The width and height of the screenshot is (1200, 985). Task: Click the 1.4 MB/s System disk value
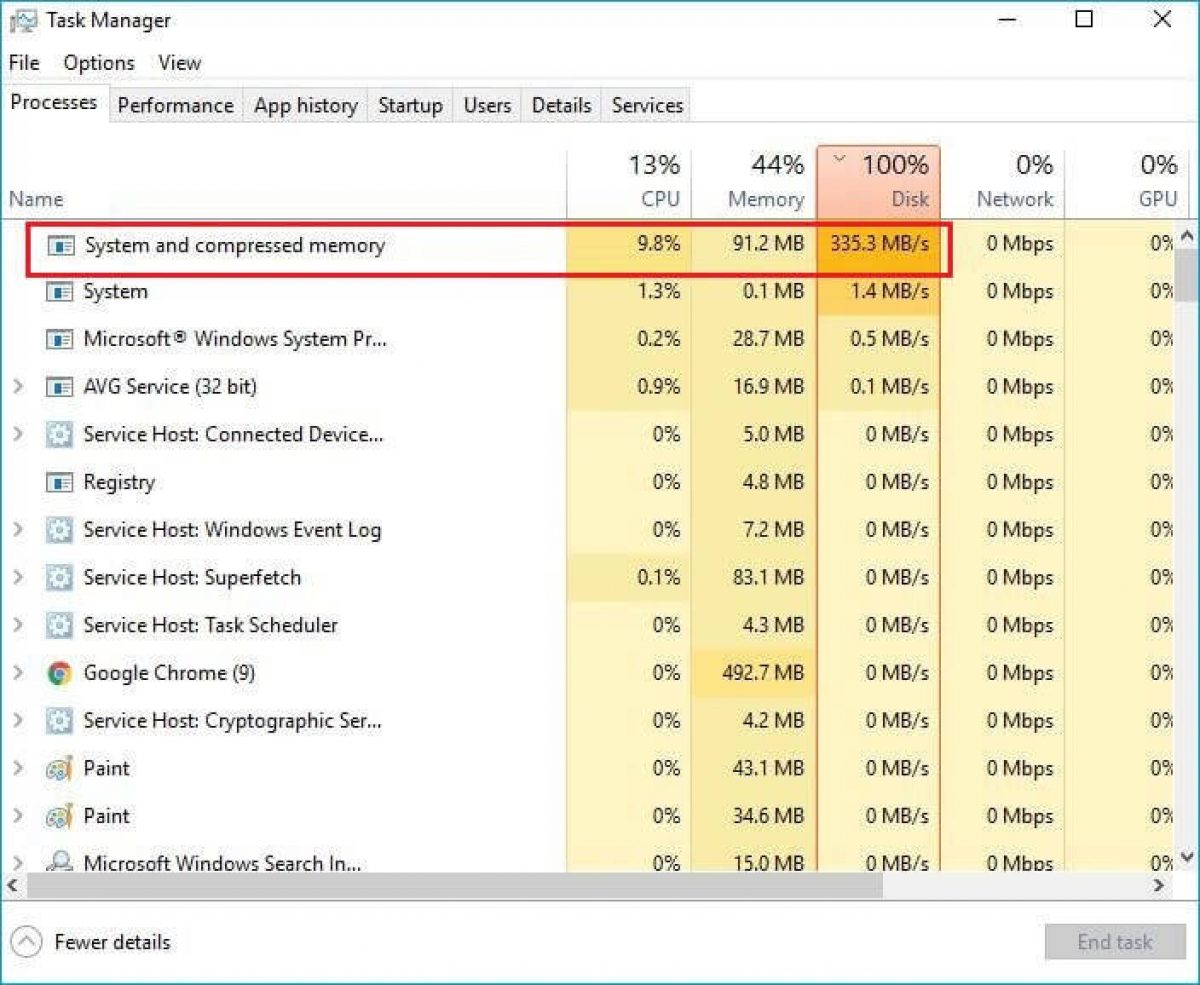[888, 292]
